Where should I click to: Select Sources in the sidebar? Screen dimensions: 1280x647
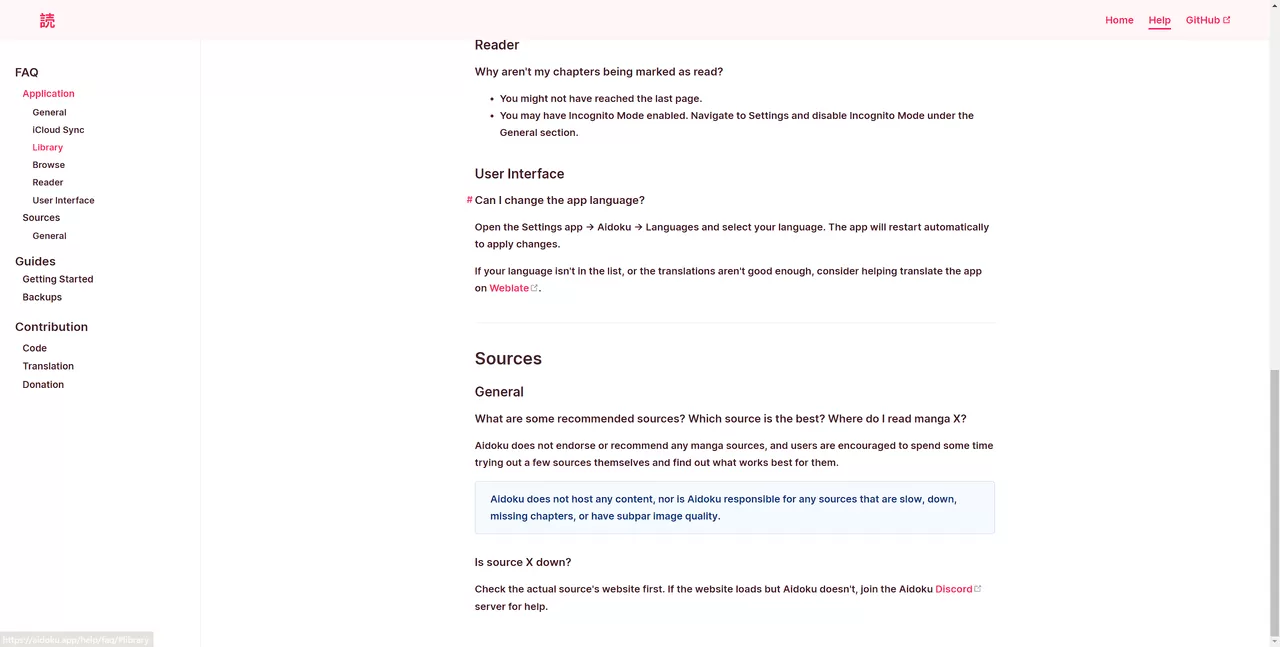pos(41,218)
